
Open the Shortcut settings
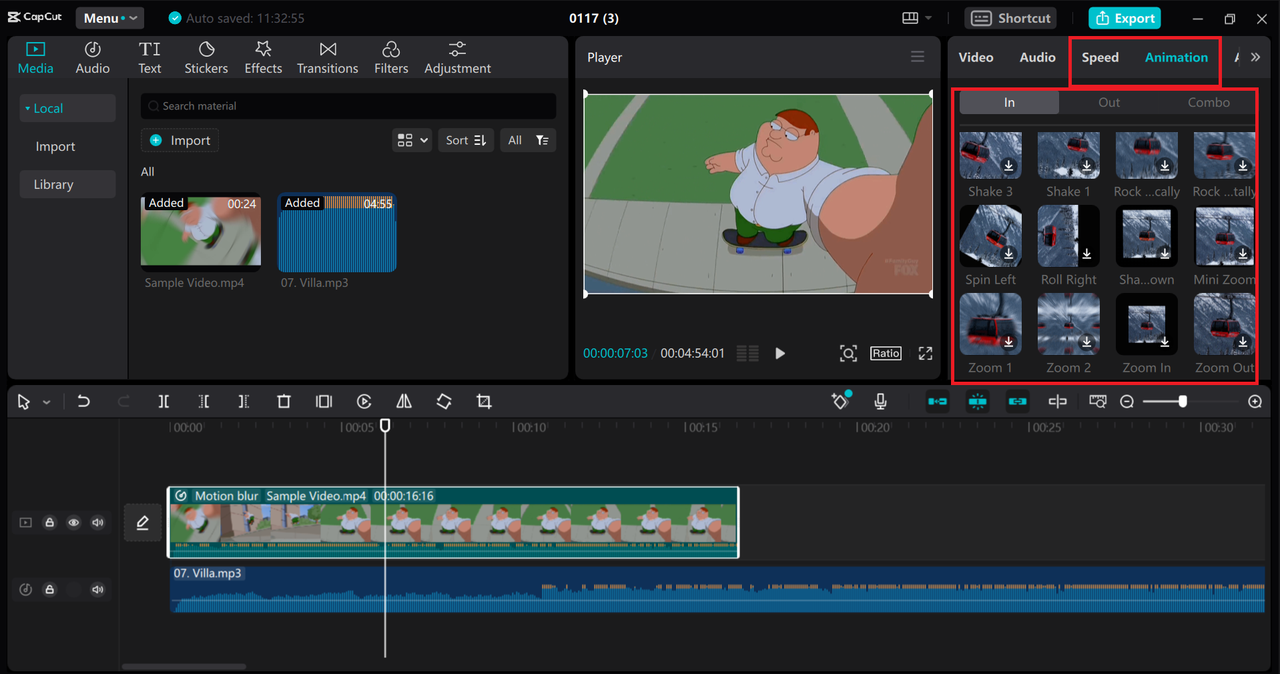point(1012,18)
